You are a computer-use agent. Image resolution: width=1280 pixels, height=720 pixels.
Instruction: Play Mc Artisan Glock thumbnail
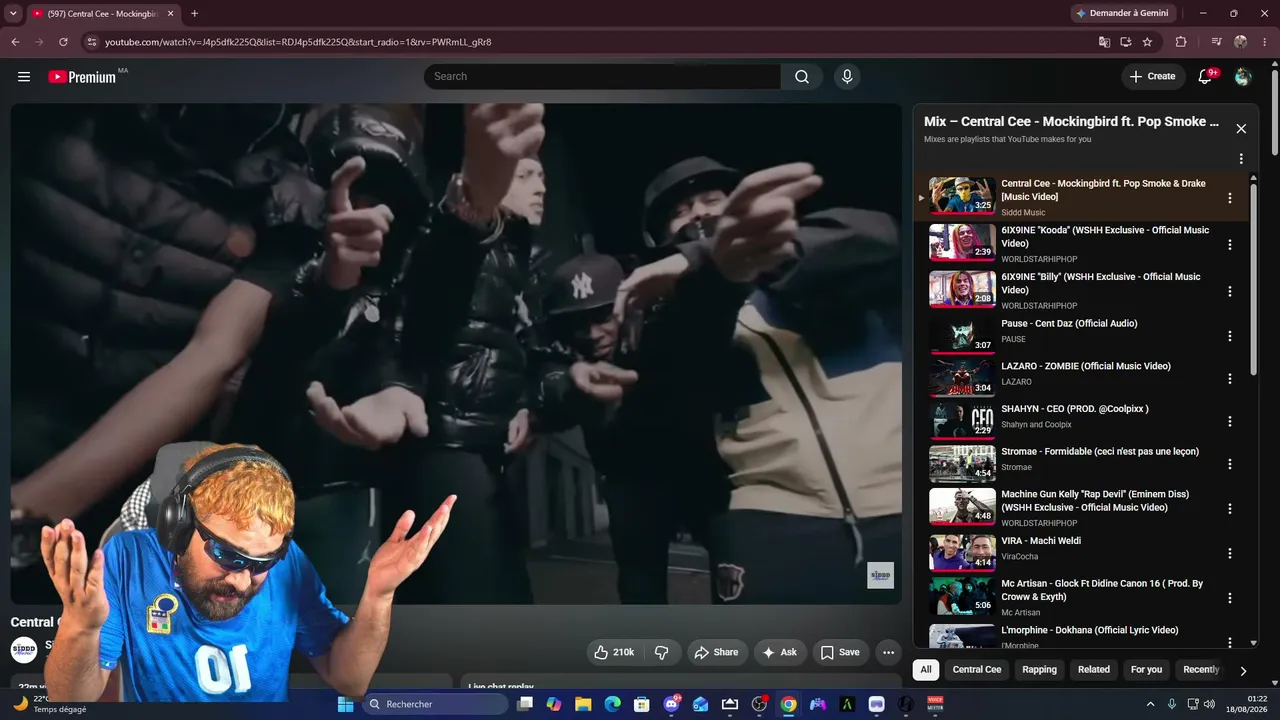962,595
